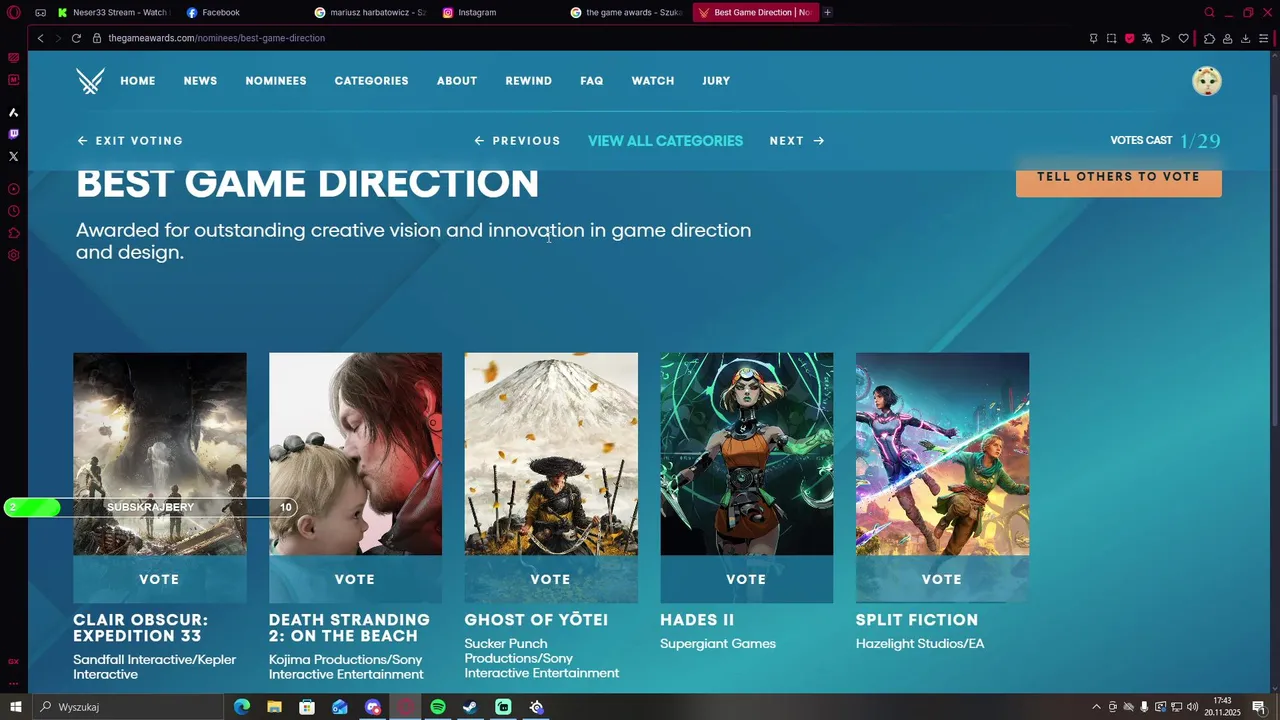Viewport: 1280px width, 720px height.
Task: Open user profile avatar
Action: 1207,81
